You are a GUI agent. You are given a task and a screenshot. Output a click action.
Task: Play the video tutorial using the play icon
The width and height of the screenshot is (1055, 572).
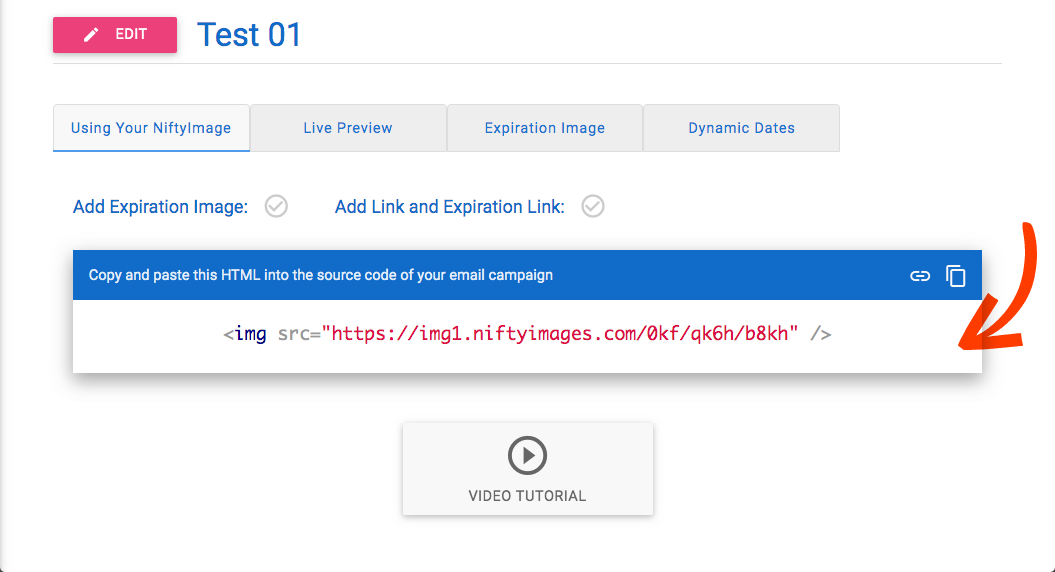coord(527,456)
